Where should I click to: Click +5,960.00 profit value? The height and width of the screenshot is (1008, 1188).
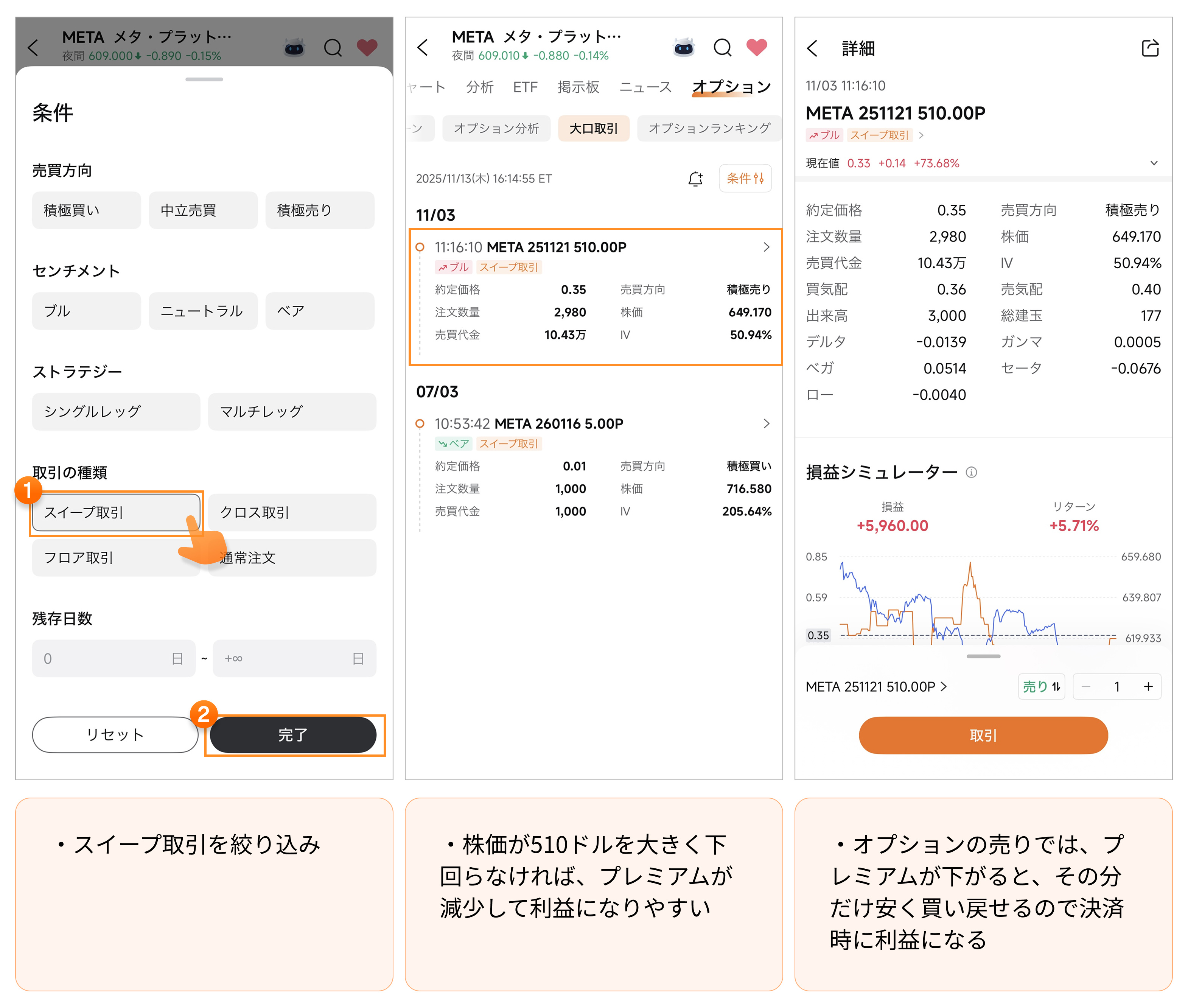pyautogui.click(x=892, y=525)
